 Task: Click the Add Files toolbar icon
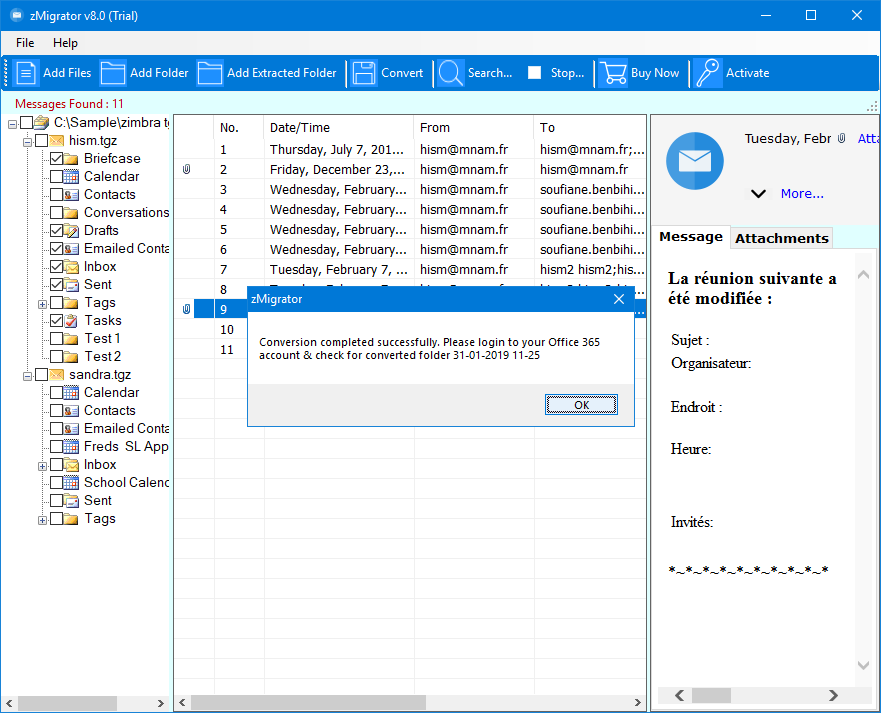[x=25, y=73]
